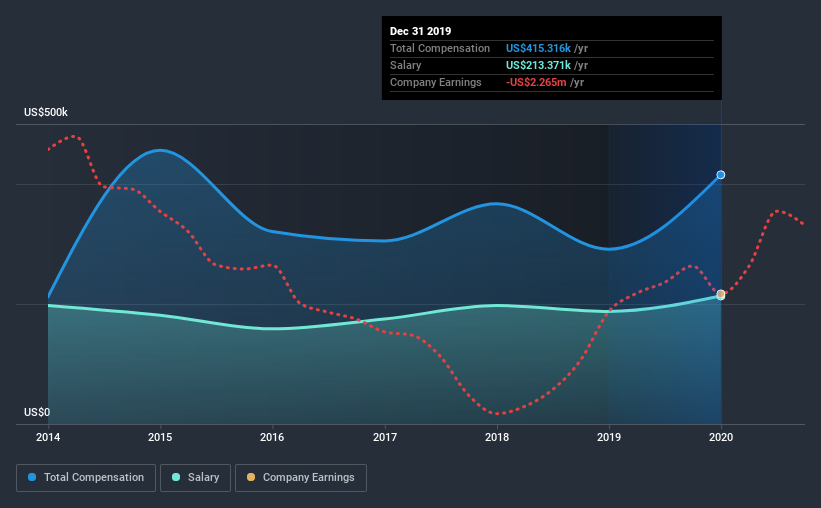Click the 2020 x-axis label
The height and width of the screenshot is (508, 821).
tap(721, 437)
